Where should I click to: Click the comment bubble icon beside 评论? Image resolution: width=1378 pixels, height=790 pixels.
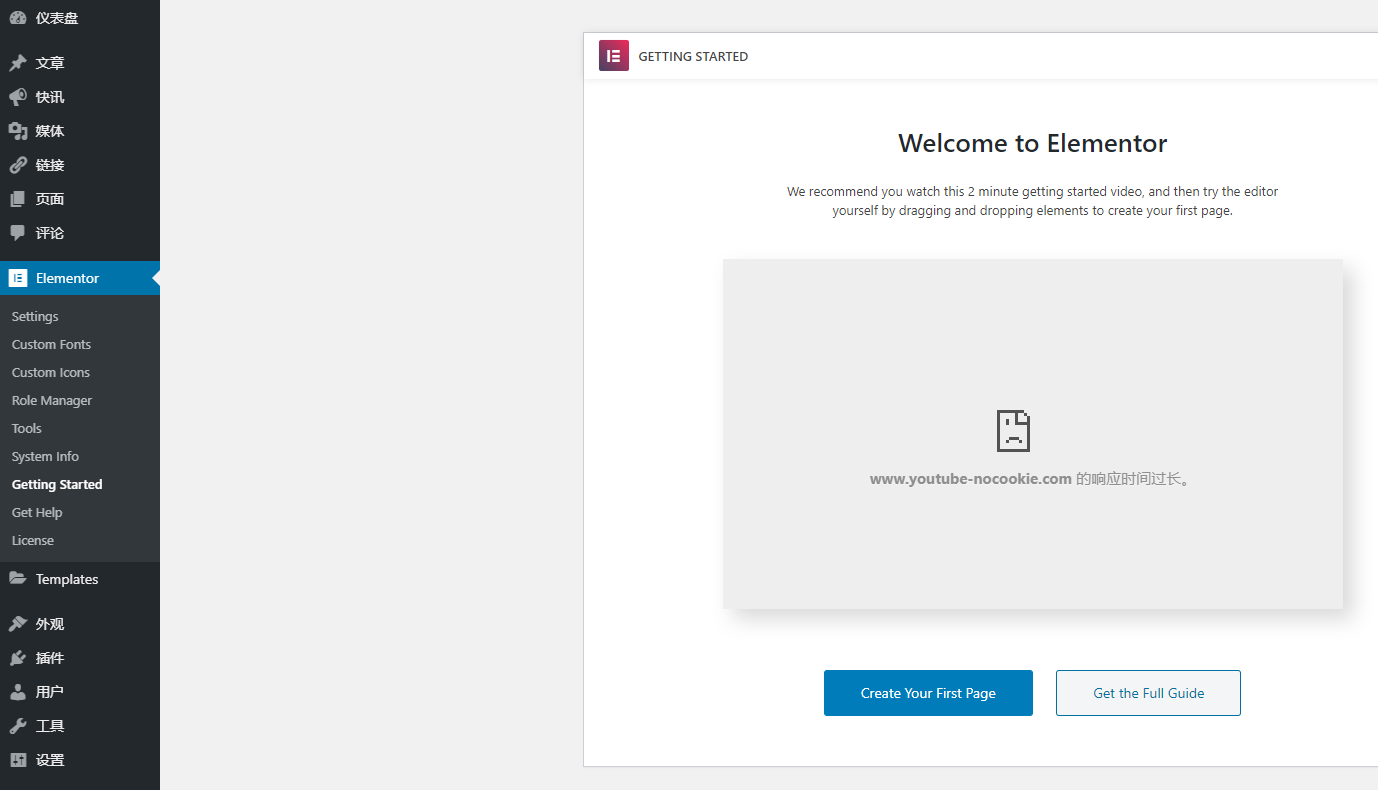click(18, 233)
